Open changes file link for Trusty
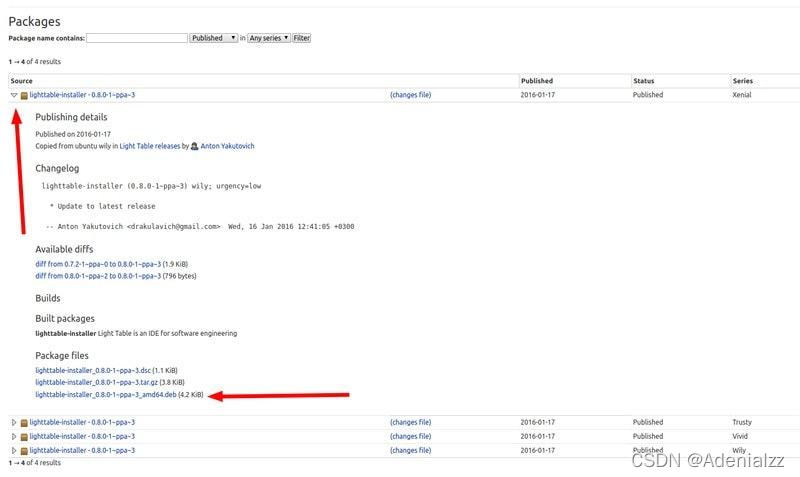 tap(411, 422)
